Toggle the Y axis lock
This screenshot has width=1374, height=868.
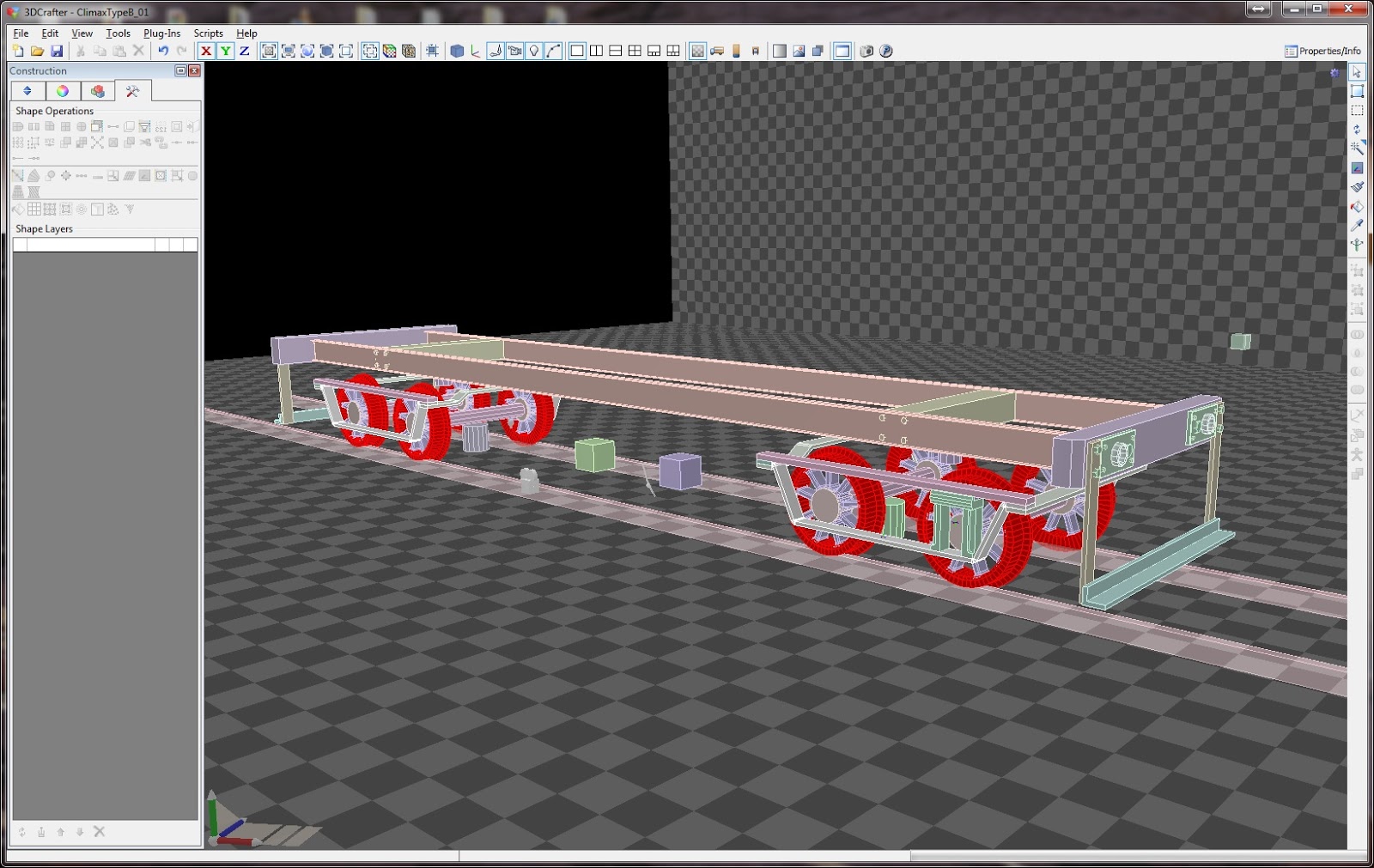click(x=225, y=52)
